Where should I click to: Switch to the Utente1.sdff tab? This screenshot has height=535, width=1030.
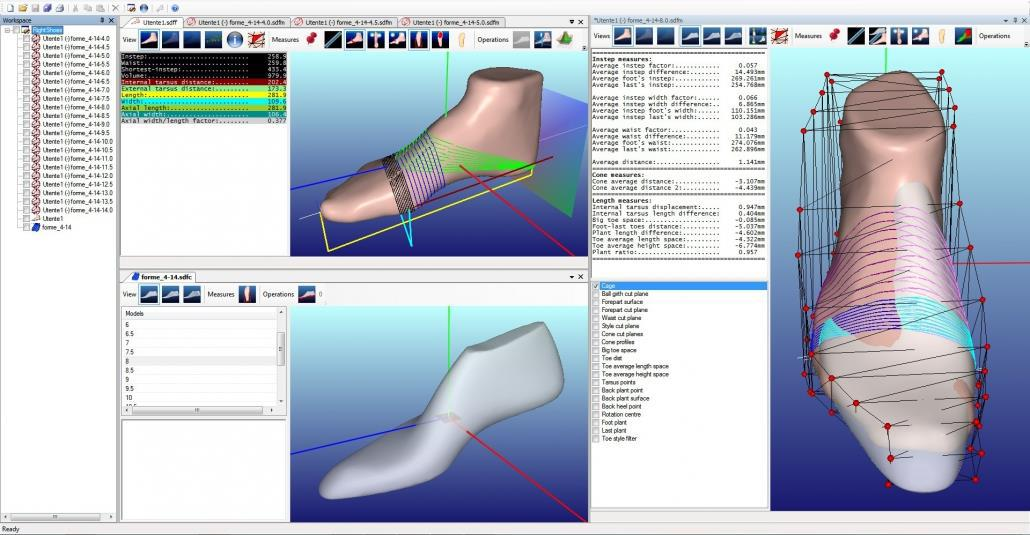pyautogui.click(x=156, y=22)
